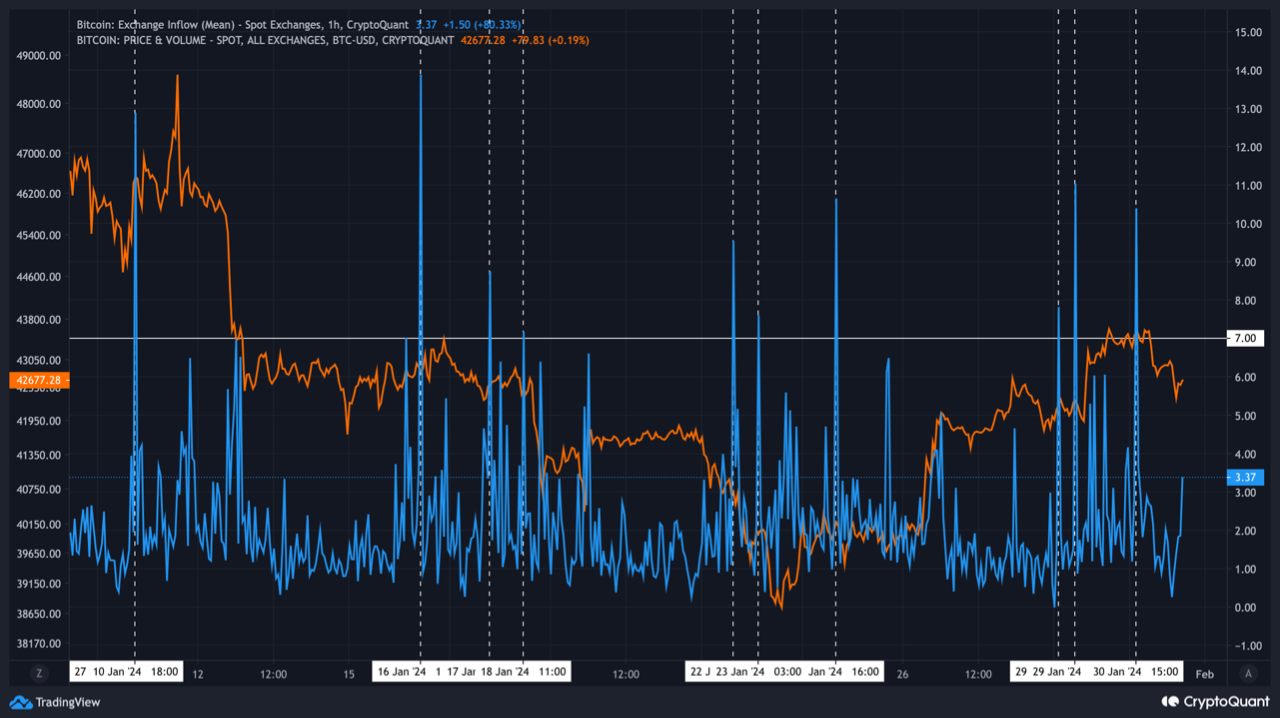The image size is (1280, 718).
Task: Click the 16 Jan '24 date marker
Action: (x=403, y=672)
